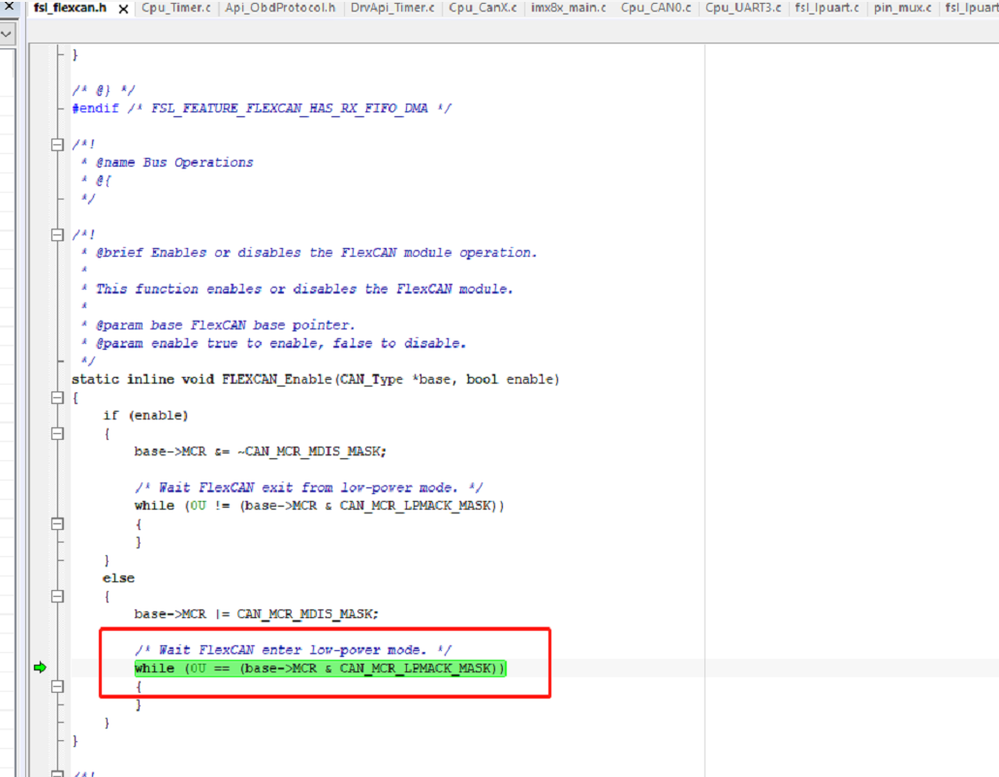The width and height of the screenshot is (999, 777).
Task: Click the 'Wait FlexCAN enter low-power mode' comment
Action: pos(293,650)
